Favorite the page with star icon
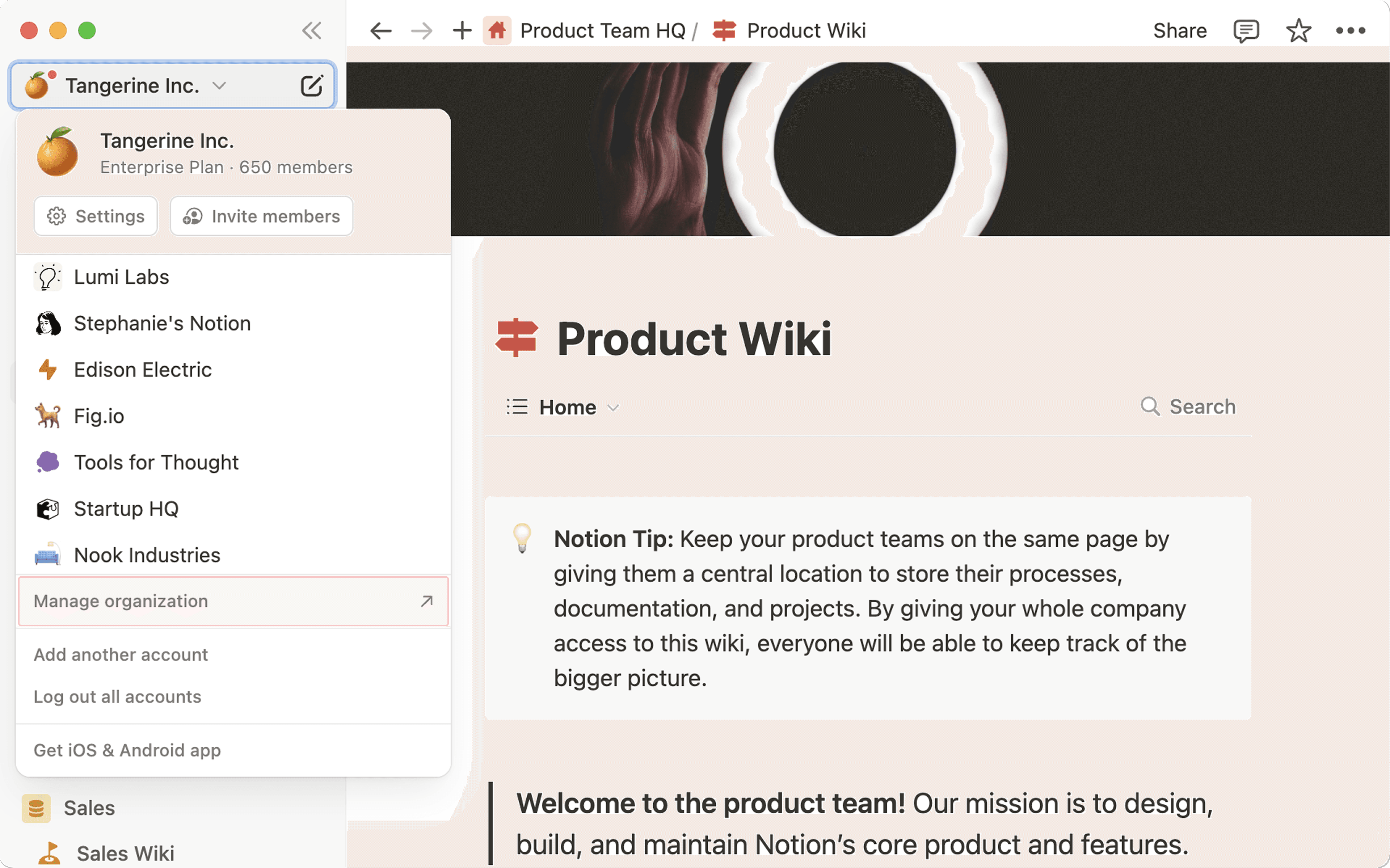Image resolution: width=1390 pixels, height=868 pixels. 1298,30
